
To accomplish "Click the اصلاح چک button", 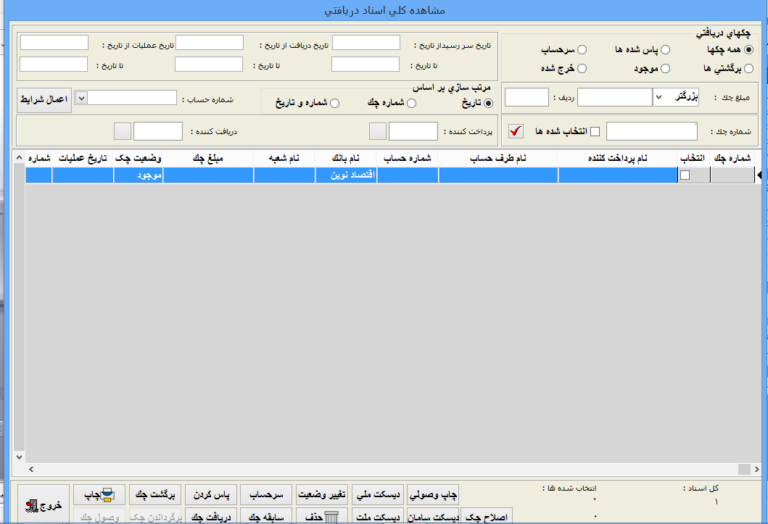I will 486,516.
